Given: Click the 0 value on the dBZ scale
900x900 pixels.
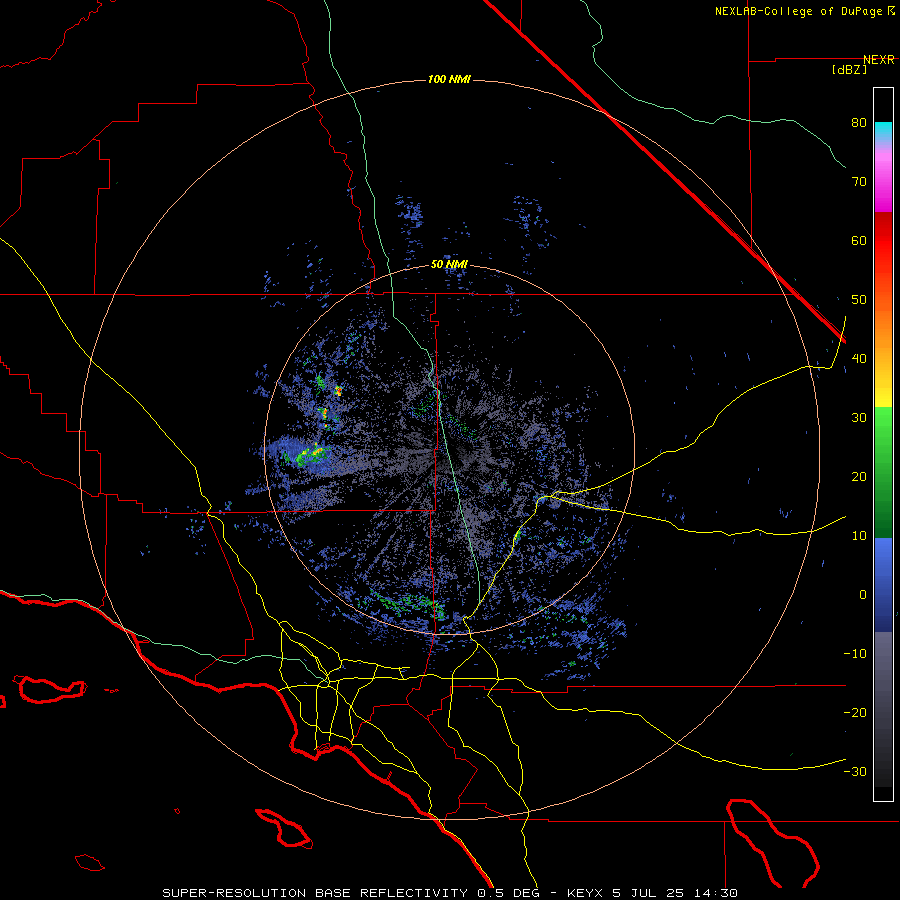Looking at the screenshot, I should pos(863,595).
